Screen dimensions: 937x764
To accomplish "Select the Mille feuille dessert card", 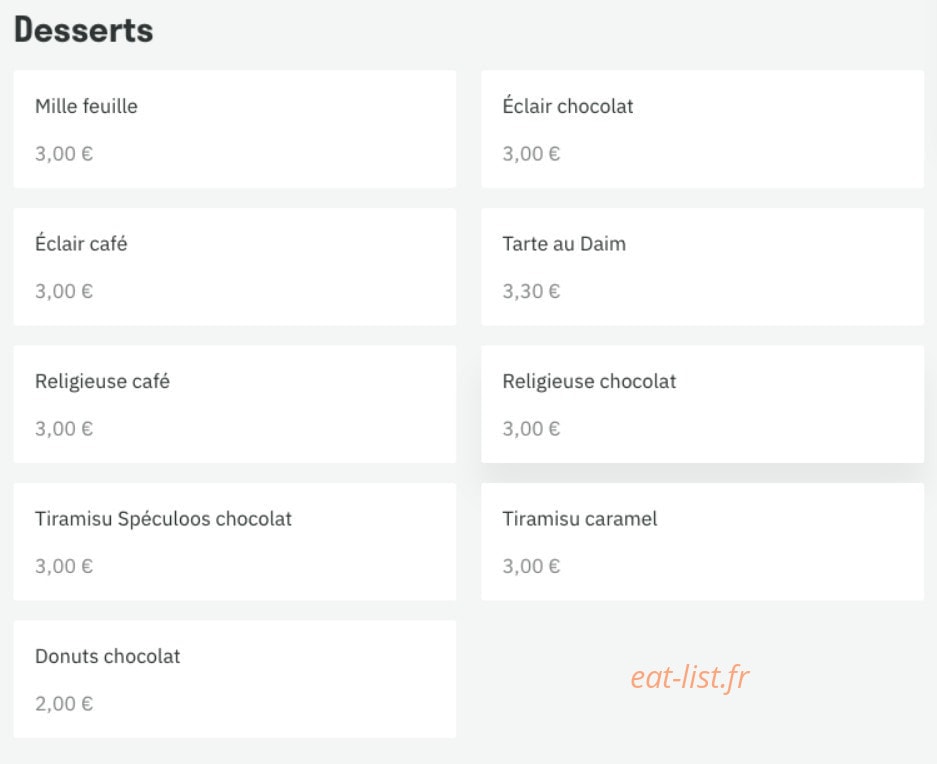I will tap(234, 129).
